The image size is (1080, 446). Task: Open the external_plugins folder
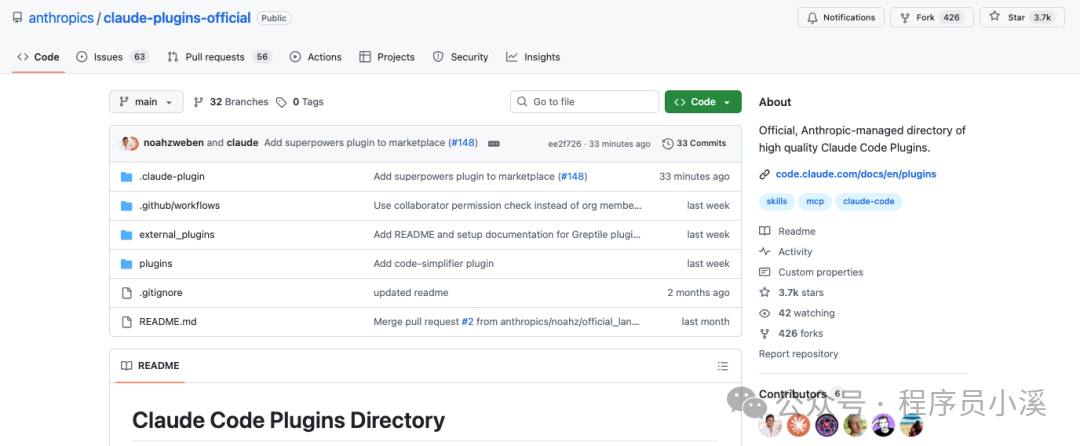coord(177,235)
